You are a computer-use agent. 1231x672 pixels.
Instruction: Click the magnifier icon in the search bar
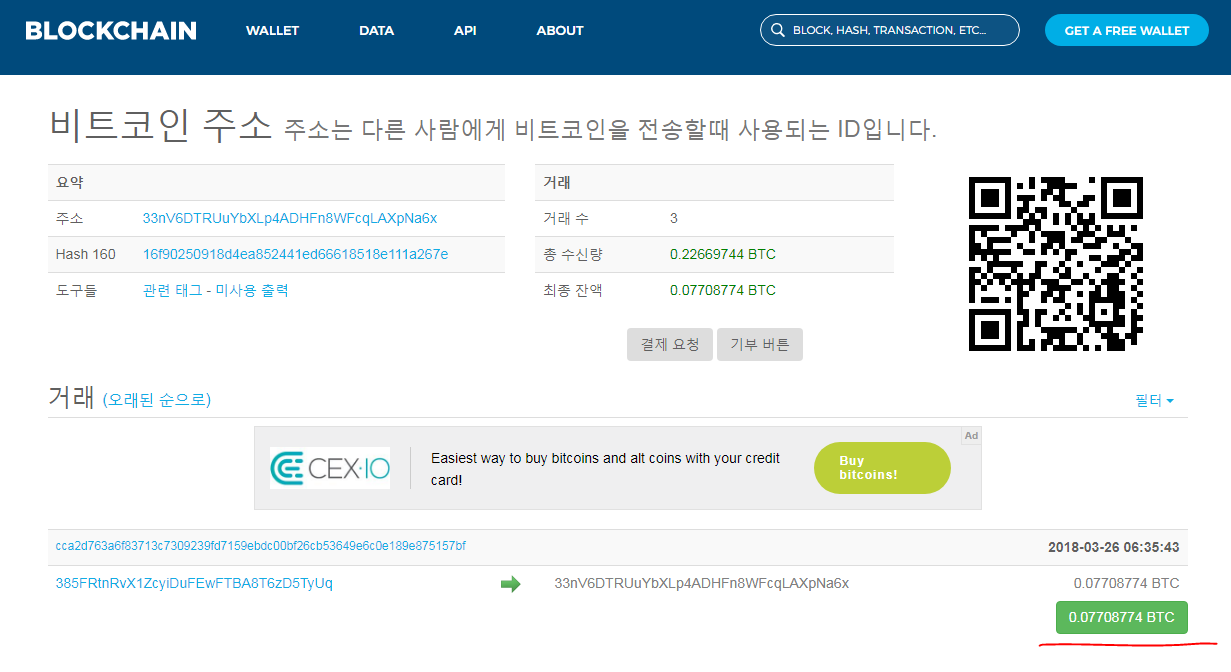[778, 30]
